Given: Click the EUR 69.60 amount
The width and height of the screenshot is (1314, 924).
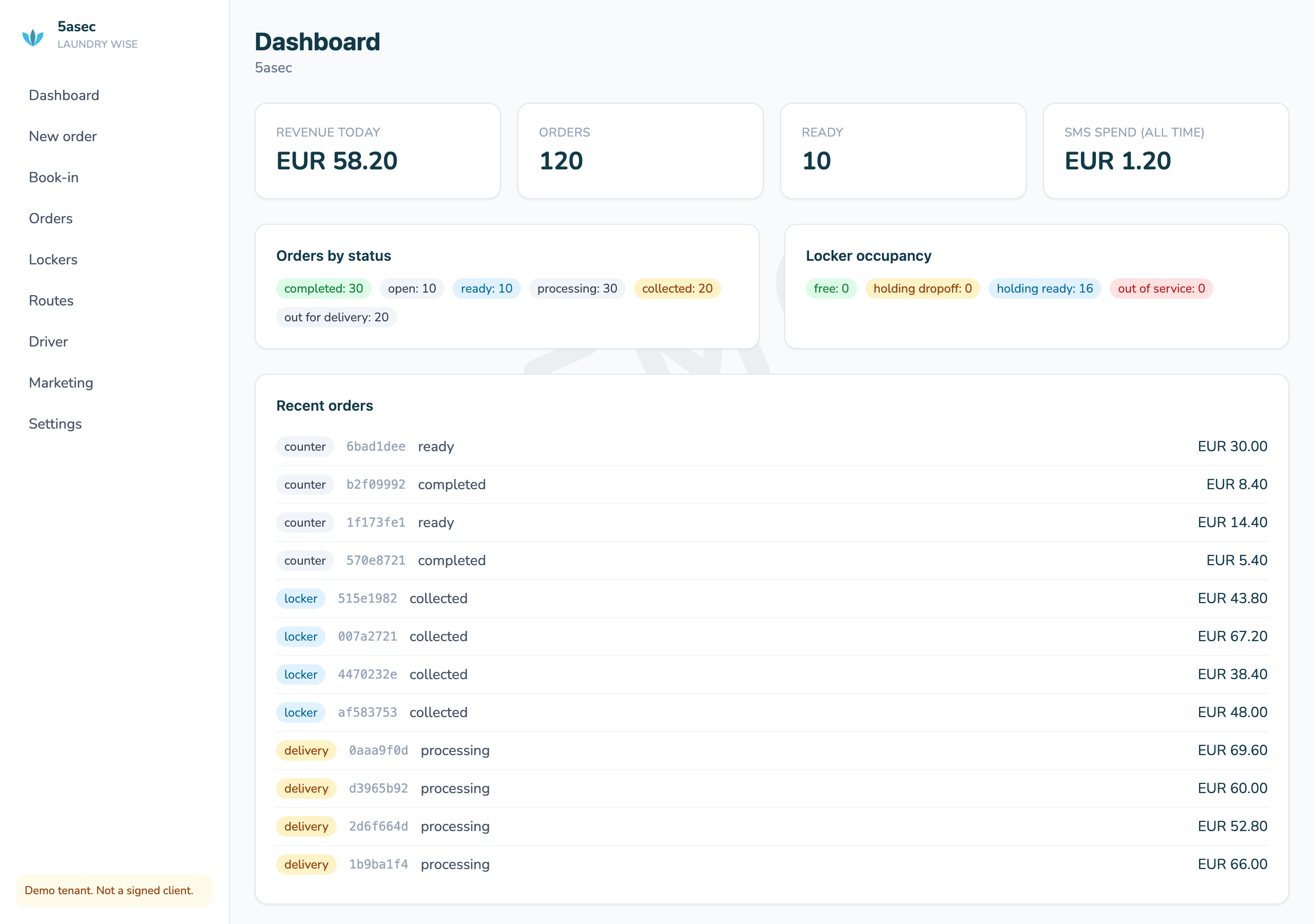Looking at the screenshot, I should pyautogui.click(x=1232, y=750).
